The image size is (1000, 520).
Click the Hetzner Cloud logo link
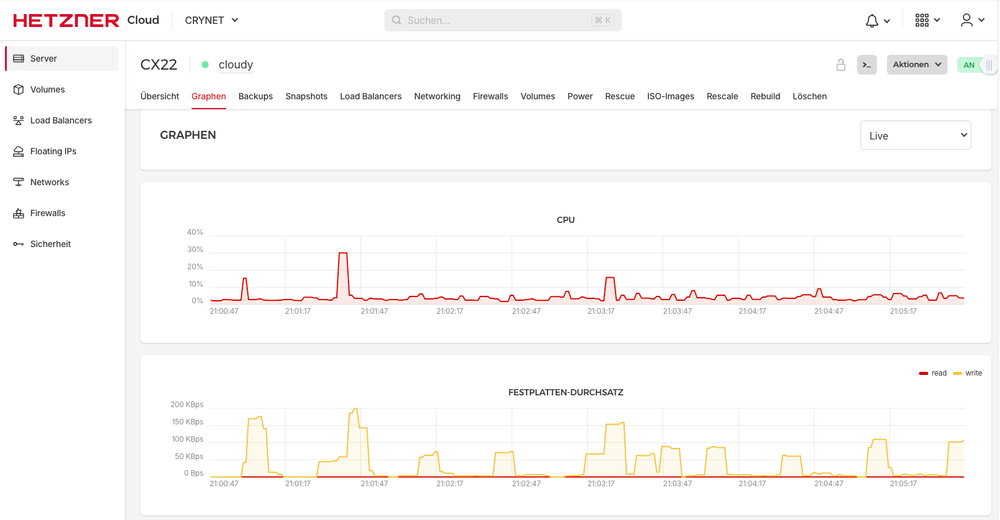point(86,20)
